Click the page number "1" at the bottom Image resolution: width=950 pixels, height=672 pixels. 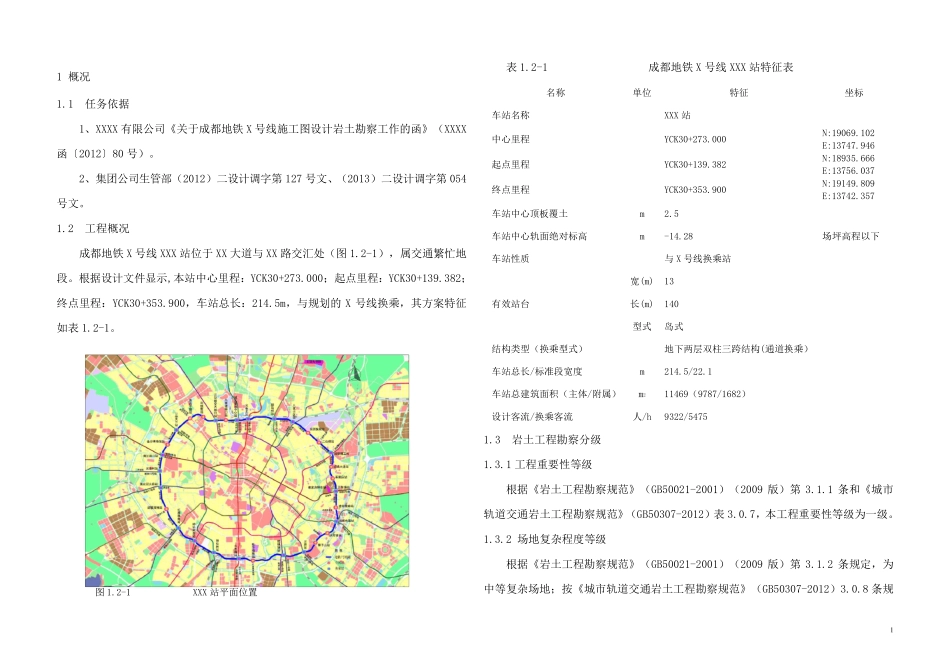pos(891,631)
